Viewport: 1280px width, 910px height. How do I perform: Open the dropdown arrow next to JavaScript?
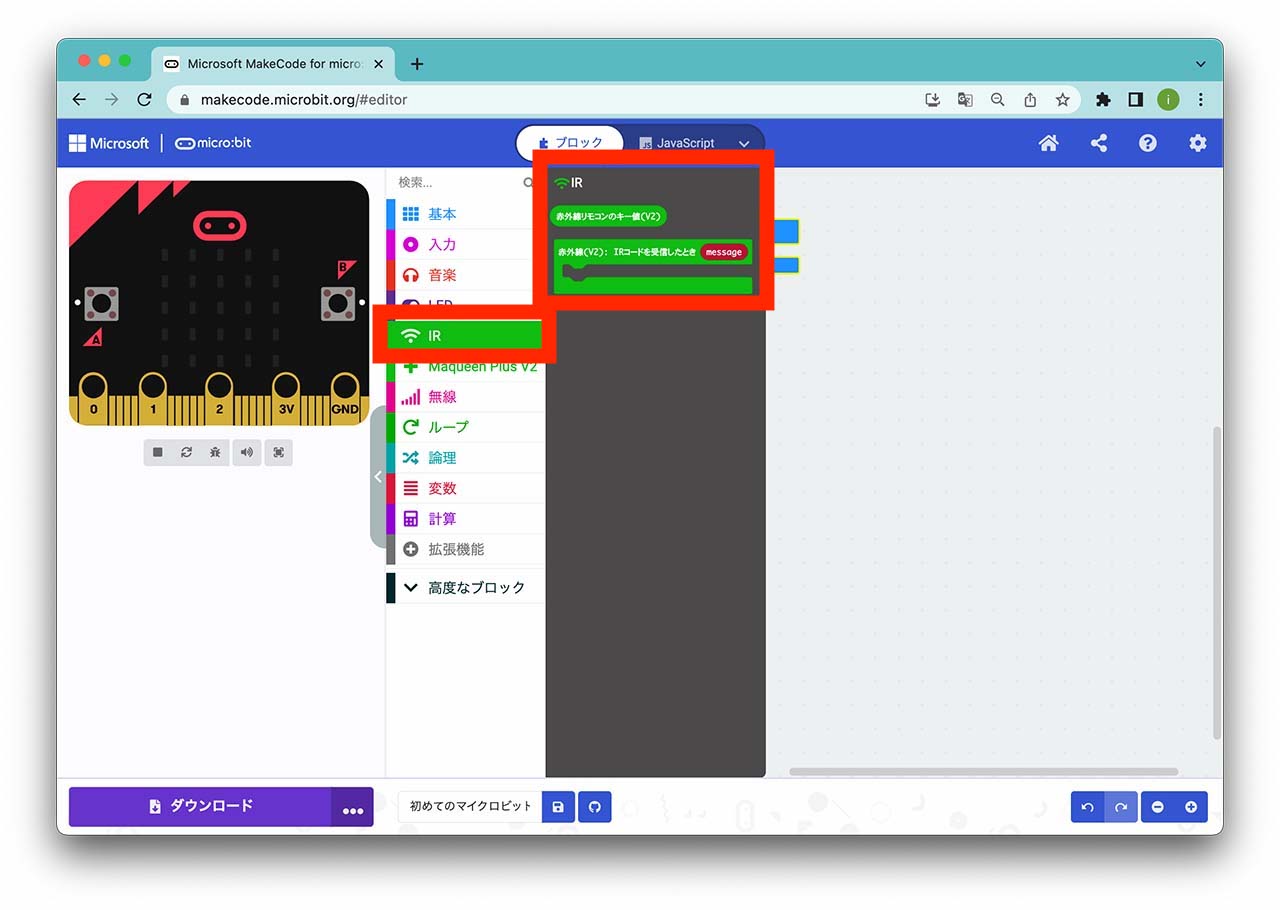[744, 143]
